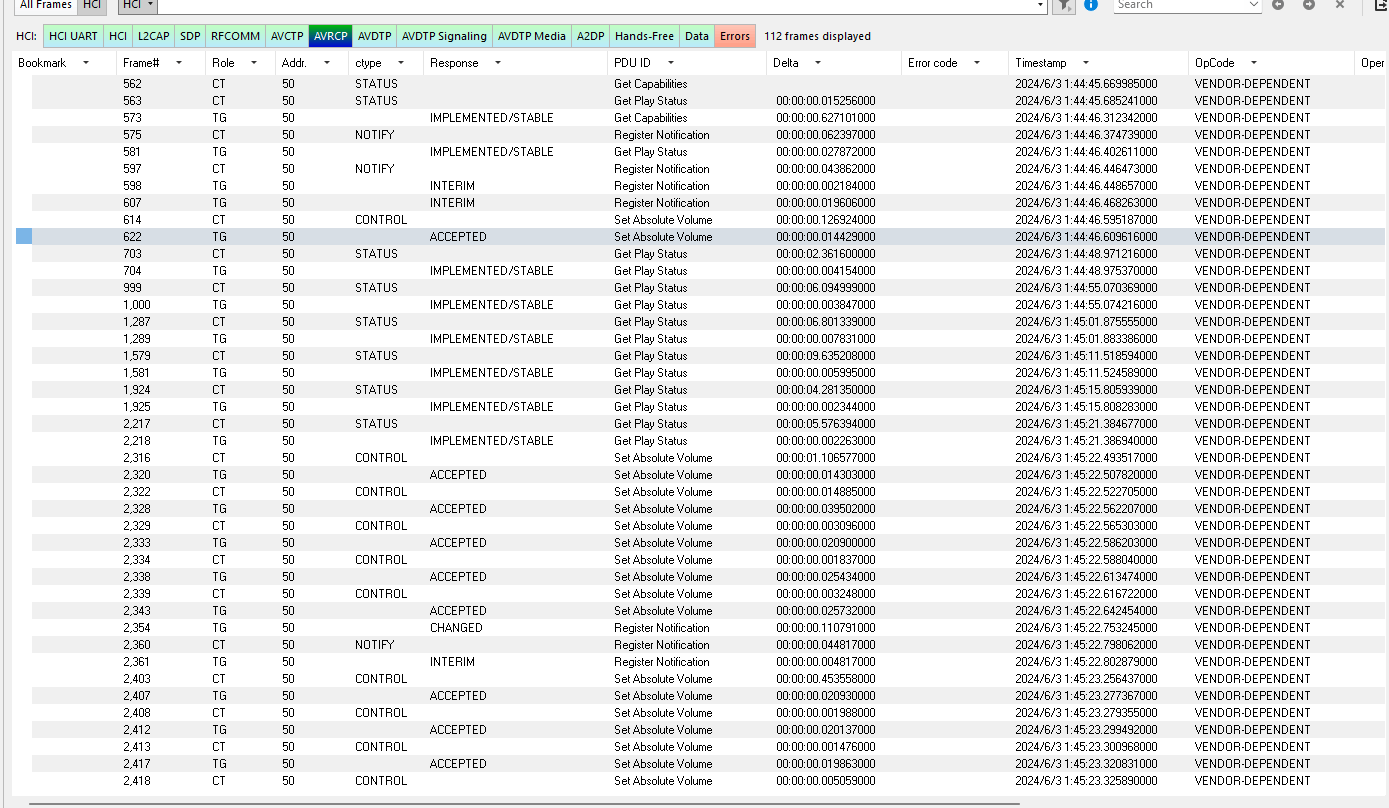Open the Bookmark column filter arrow
1389x808 pixels.
(85, 63)
